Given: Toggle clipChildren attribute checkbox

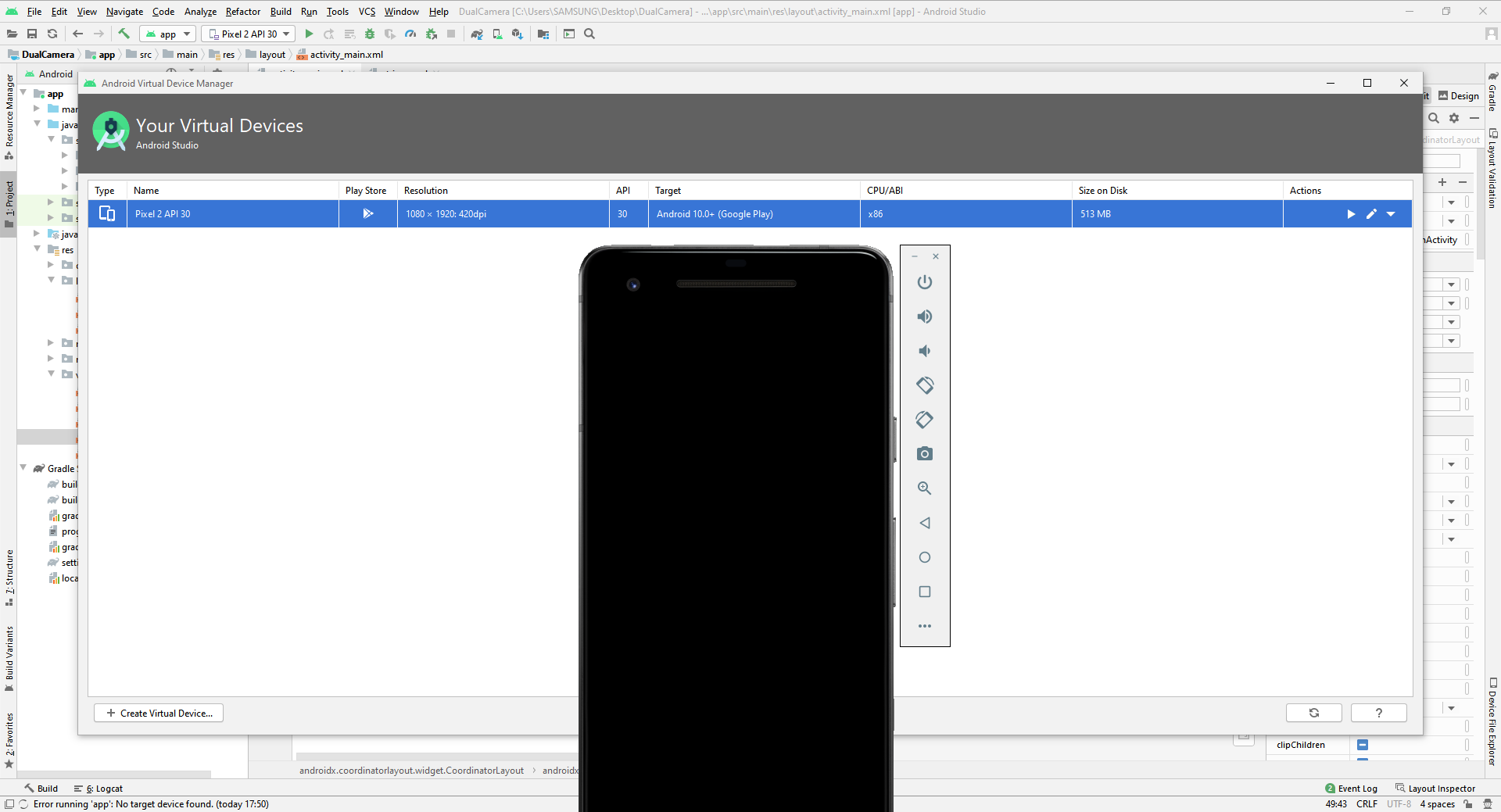Looking at the screenshot, I should click(1363, 745).
